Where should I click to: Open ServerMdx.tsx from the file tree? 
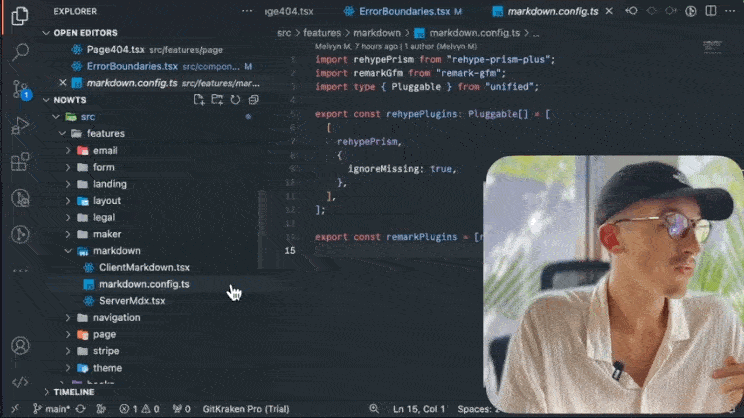(131, 301)
